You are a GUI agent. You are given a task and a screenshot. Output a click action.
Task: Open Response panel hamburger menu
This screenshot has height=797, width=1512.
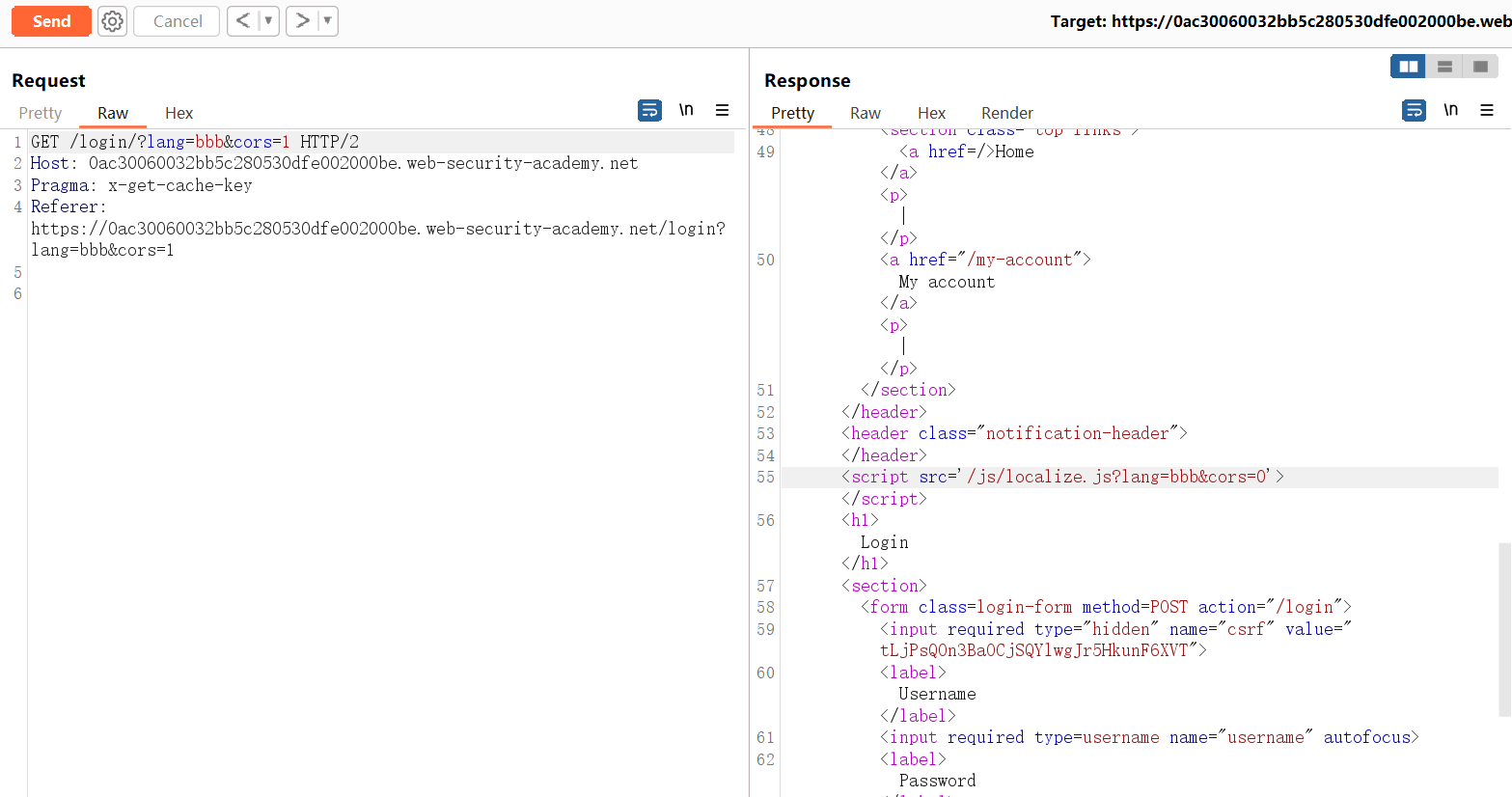pyautogui.click(x=1487, y=110)
